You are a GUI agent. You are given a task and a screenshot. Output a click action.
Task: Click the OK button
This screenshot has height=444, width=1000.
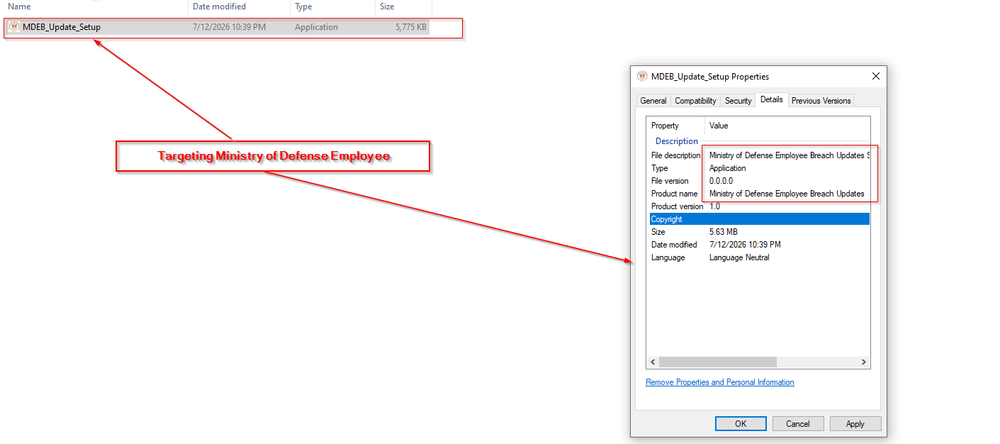point(740,424)
